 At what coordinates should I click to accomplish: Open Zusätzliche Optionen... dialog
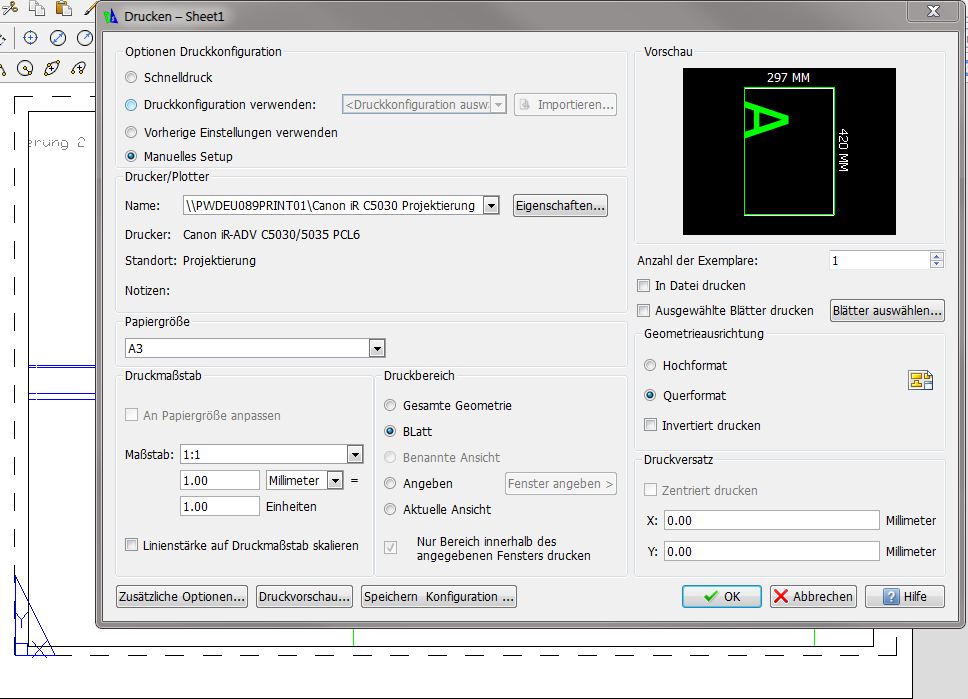coord(182,596)
